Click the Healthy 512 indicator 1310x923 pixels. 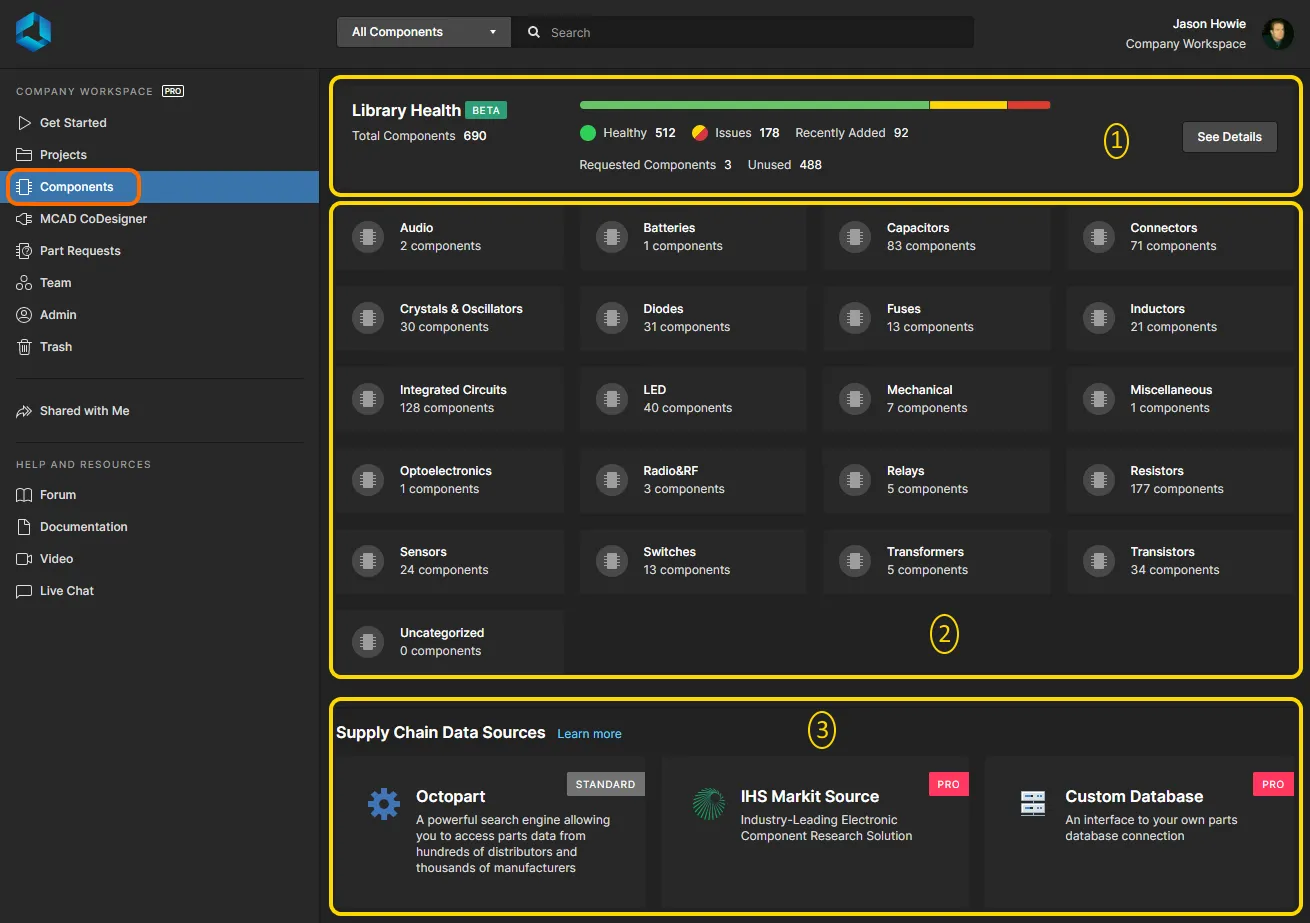point(628,133)
